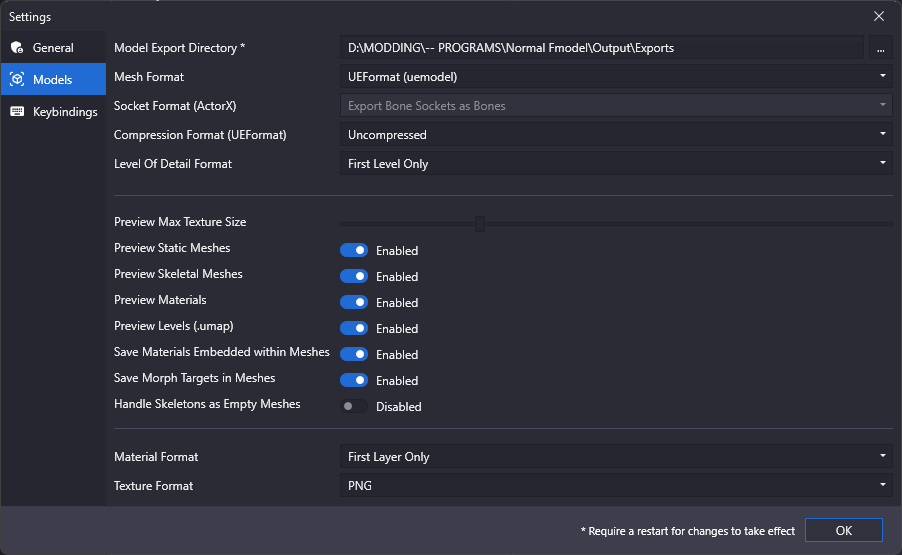902x555 pixels.
Task: Open the browse ellipsis for export directory
Action: coord(880,48)
